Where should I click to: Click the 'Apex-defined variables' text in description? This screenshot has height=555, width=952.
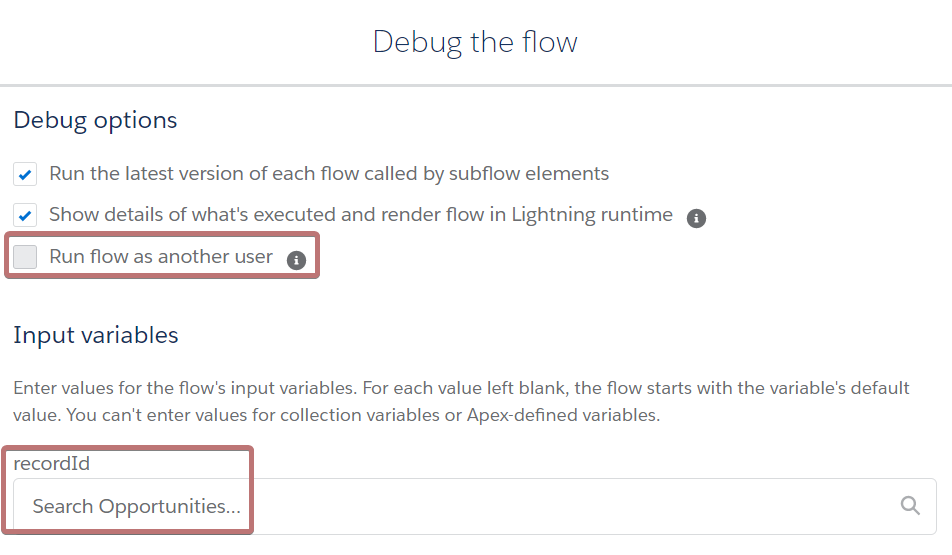tap(562, 415)
